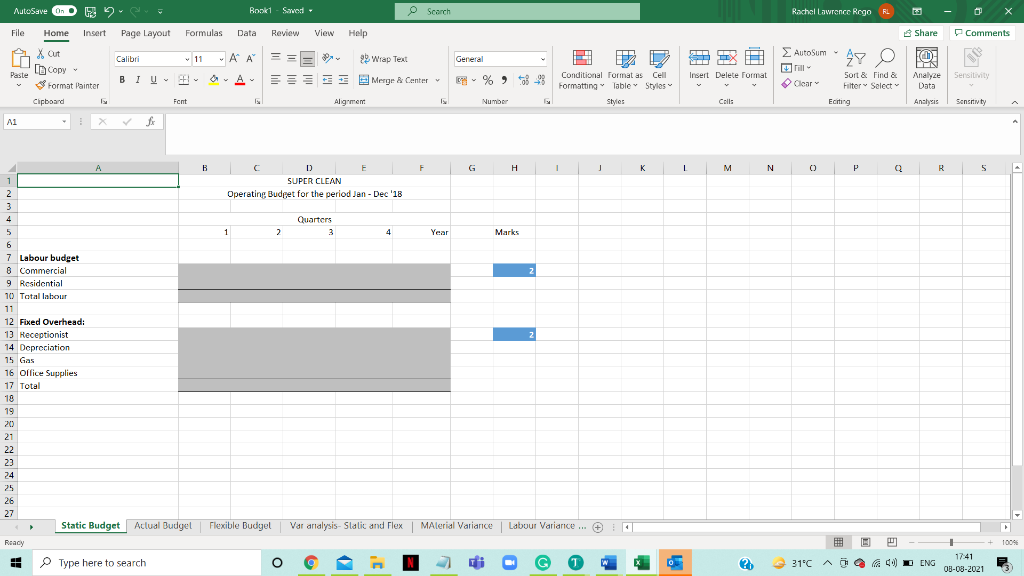Increase the indent
Screen dimensions: 1024x576
pos(344,80)
